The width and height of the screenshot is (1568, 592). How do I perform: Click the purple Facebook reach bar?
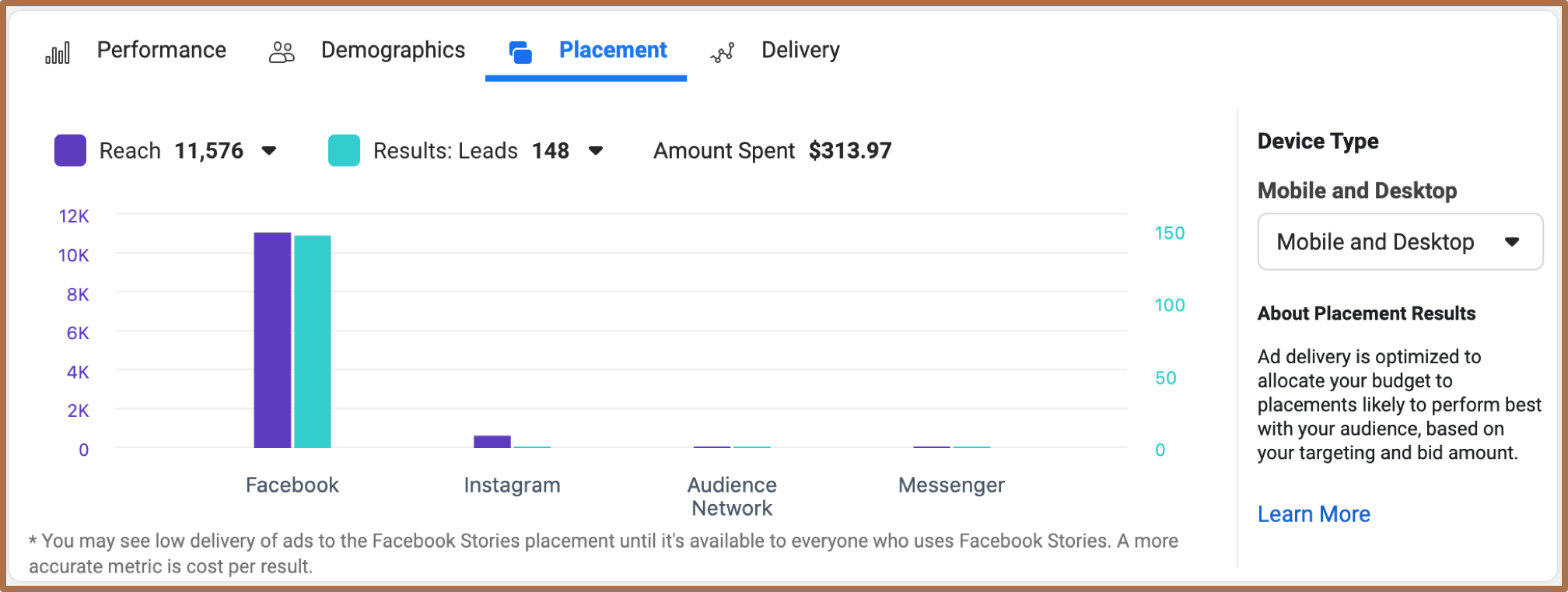coord(272,340)
